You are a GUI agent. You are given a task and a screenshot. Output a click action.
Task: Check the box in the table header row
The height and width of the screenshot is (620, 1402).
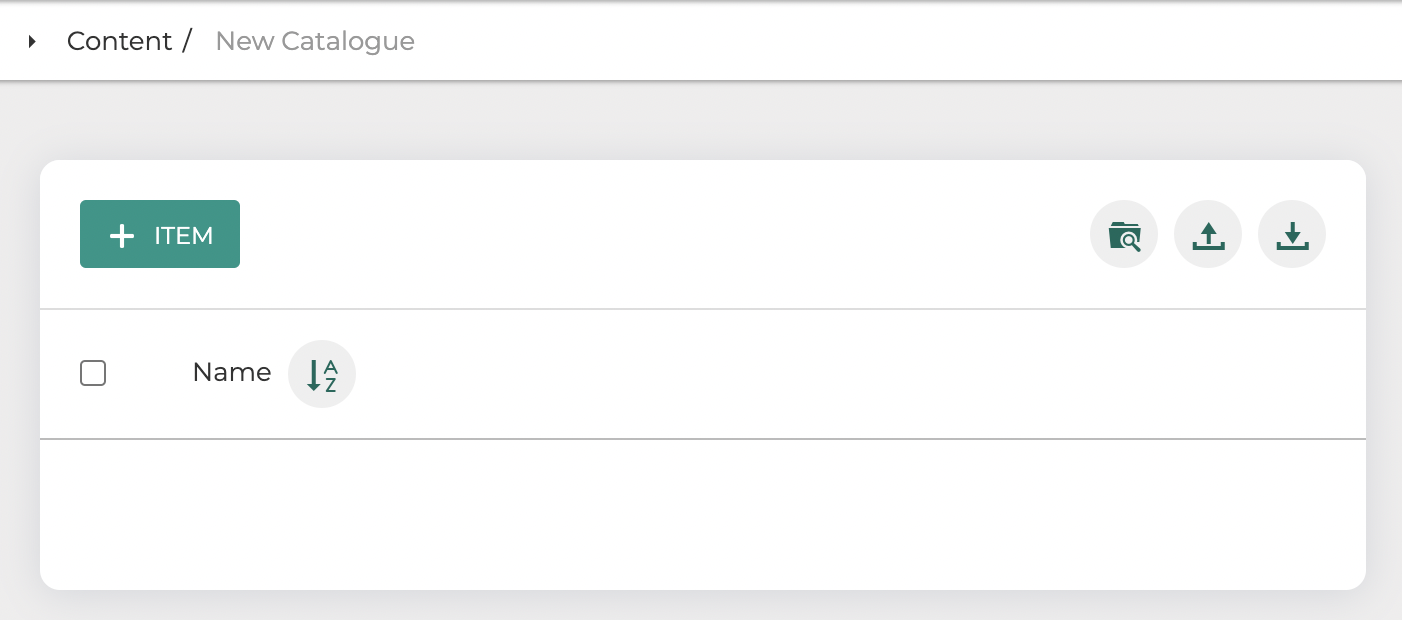[93, 373]
